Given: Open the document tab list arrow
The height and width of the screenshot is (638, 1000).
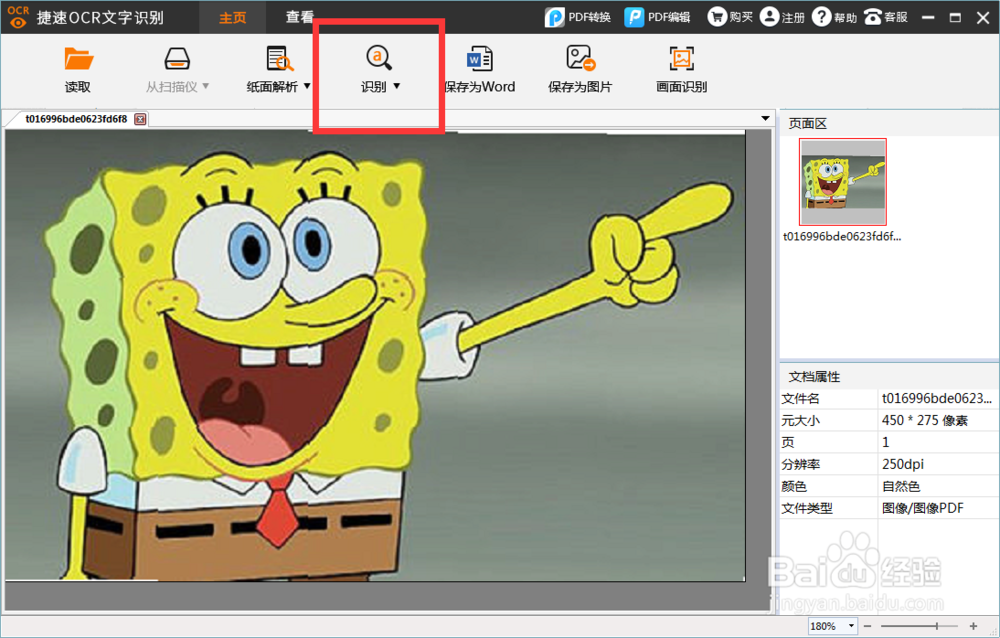Looking at the screenshot, I should [765, 119].
